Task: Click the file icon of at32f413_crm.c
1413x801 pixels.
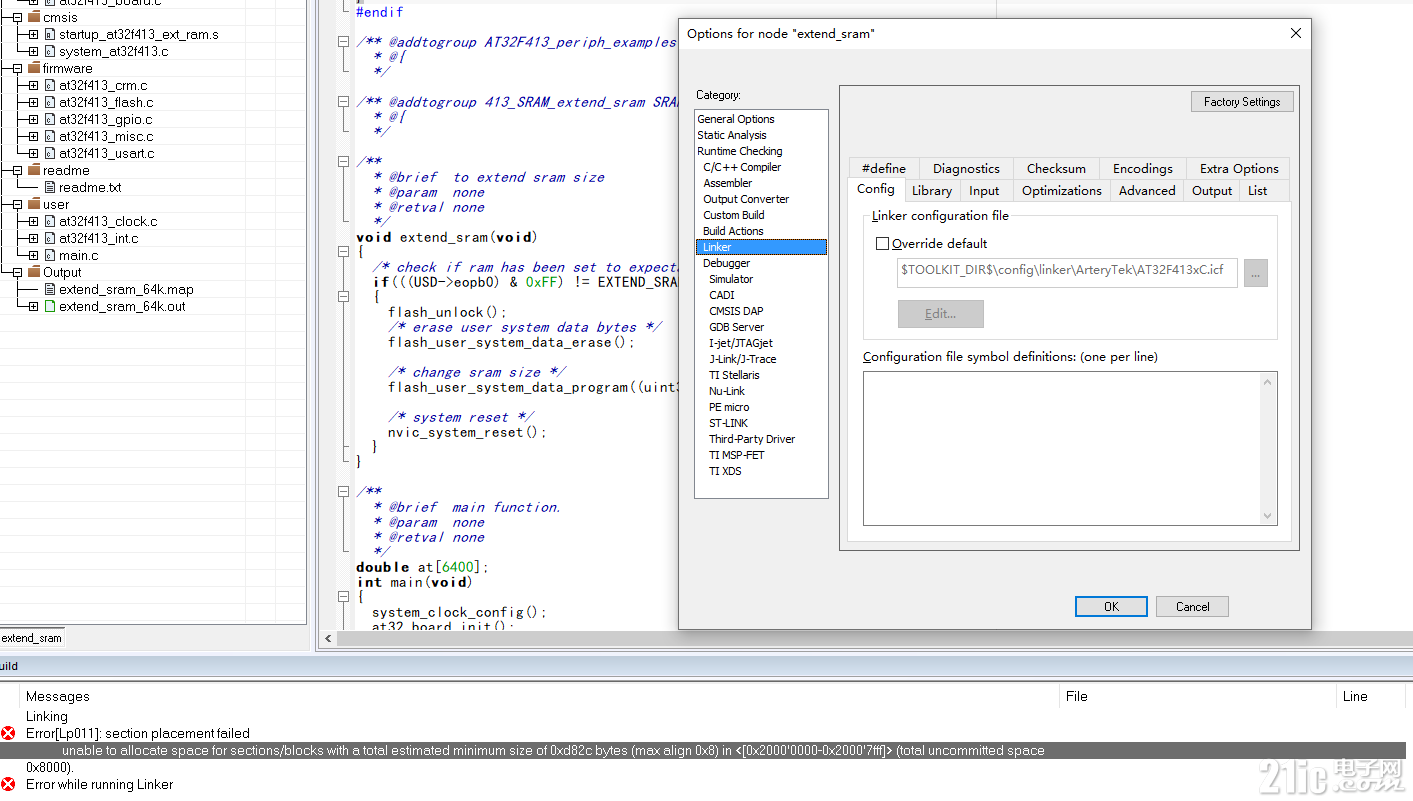Action: 49,85
